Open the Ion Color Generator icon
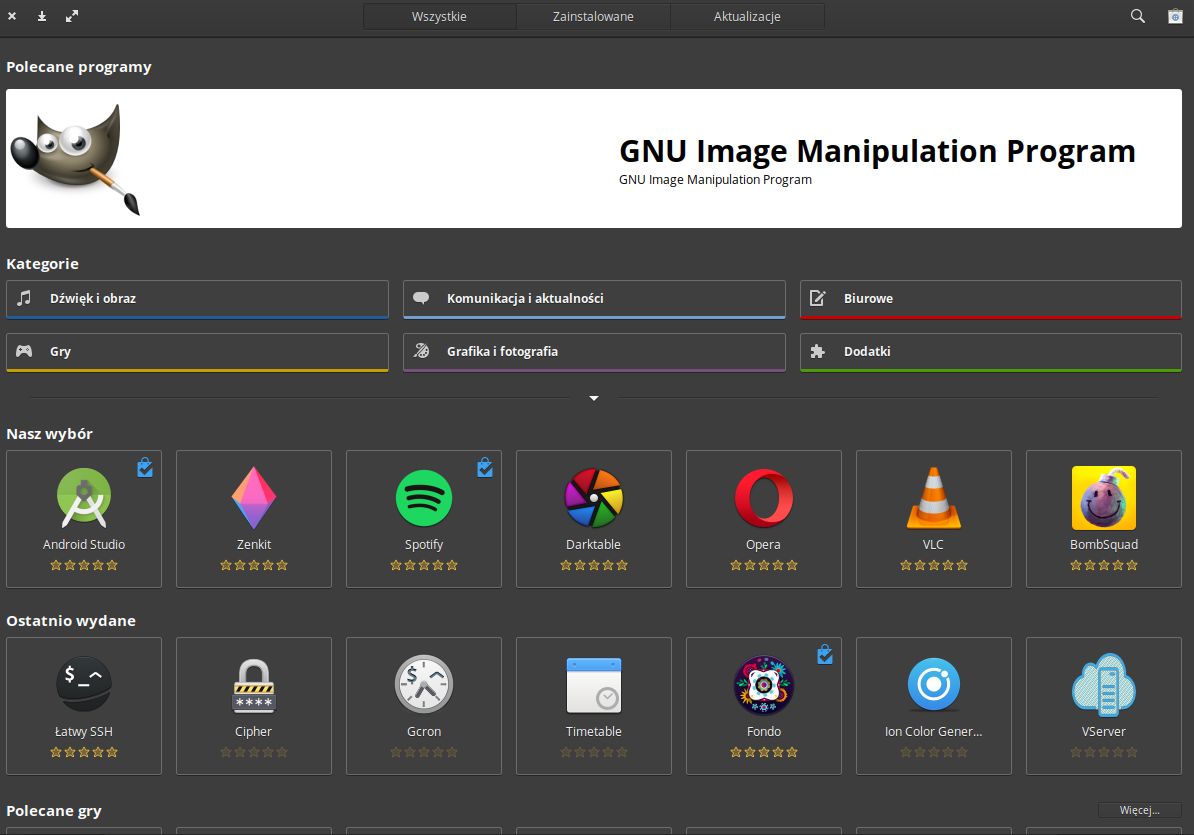Viewport: 1194px width, 835px height. (934, 684)
